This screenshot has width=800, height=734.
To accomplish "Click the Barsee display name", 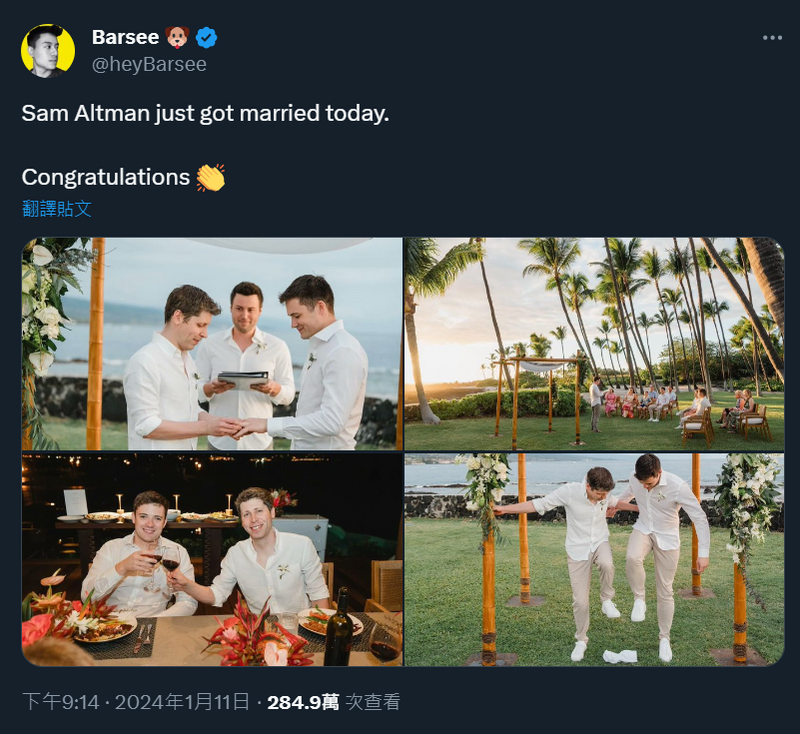I will (x=125, y=37).
